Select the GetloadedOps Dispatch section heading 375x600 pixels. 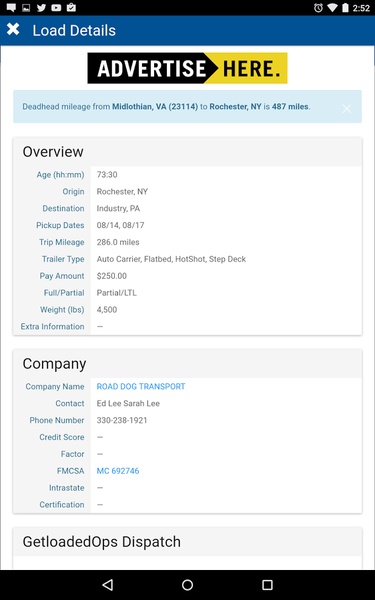(101, 542)
